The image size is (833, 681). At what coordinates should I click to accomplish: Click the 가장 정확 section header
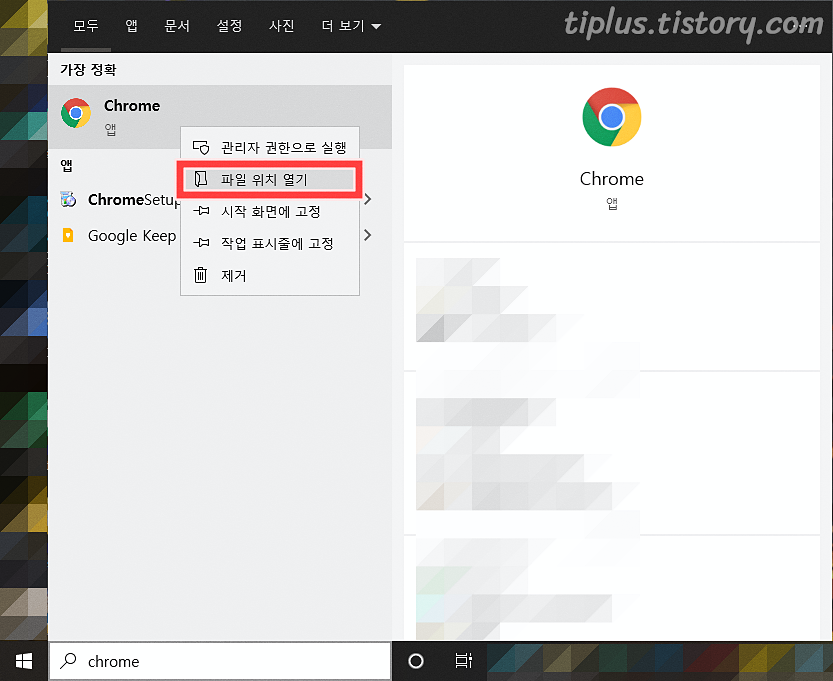[88, 70]
